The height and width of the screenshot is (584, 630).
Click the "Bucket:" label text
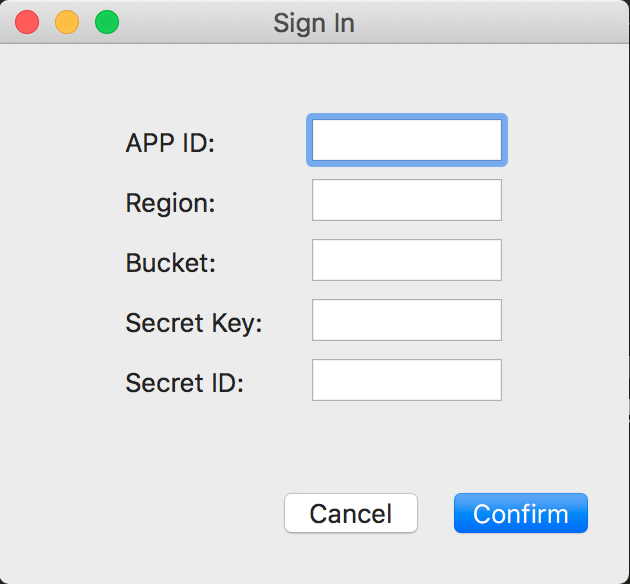[x=170, y=263]
